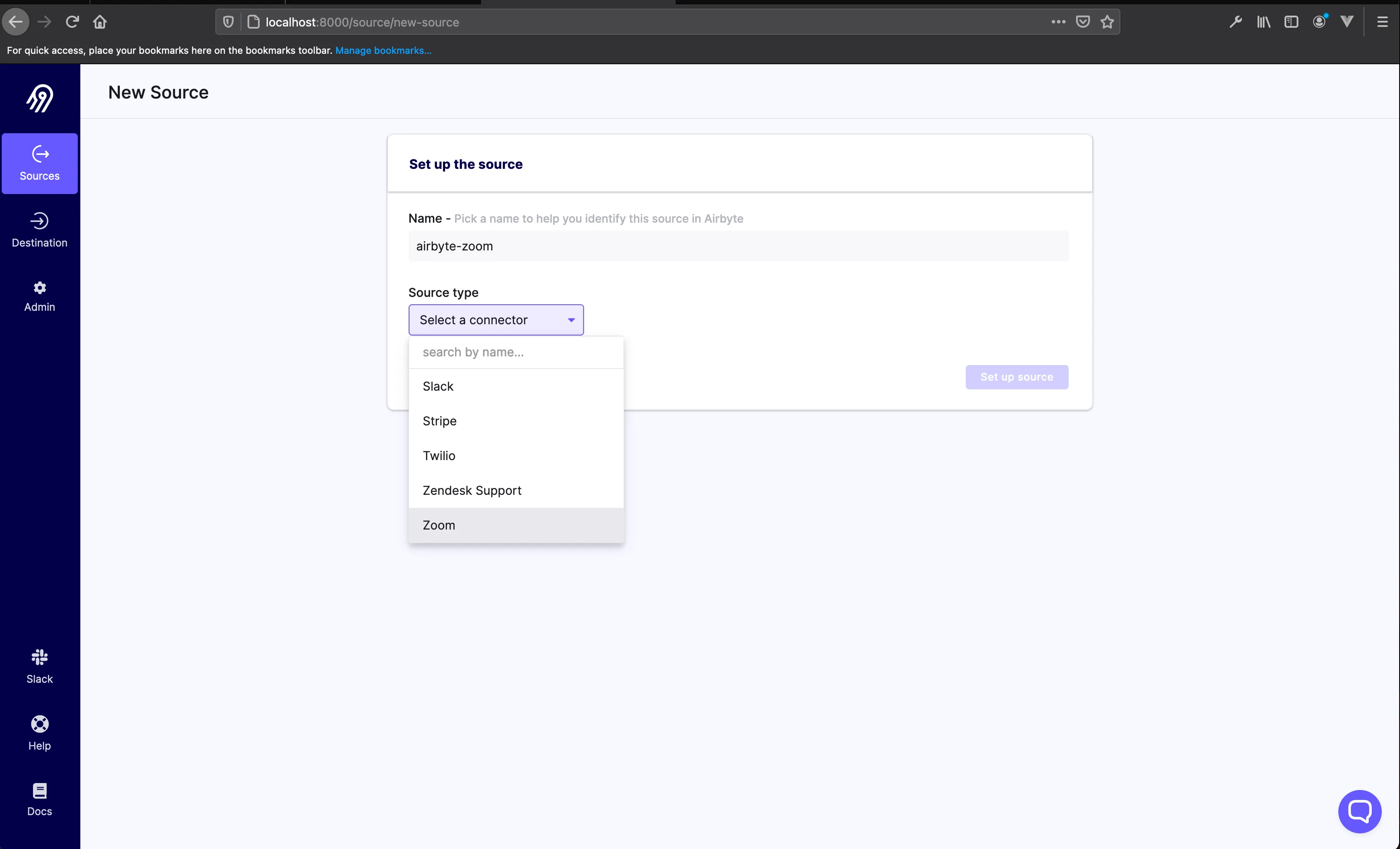Go to Destination in the sidebar
The image size is (1400, 849).
coord(40,230)
